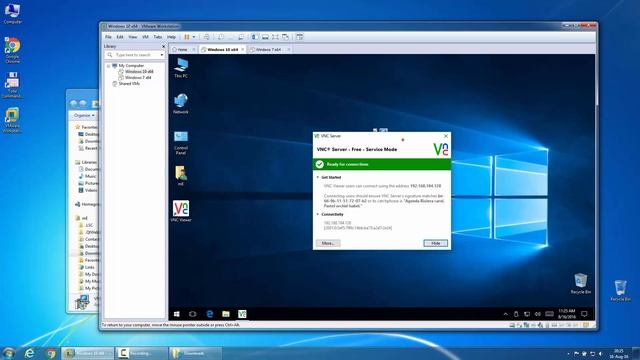Open Computer icon on host desktop
The height and width of the screenshot is (360, 640).
click(12, 13)
